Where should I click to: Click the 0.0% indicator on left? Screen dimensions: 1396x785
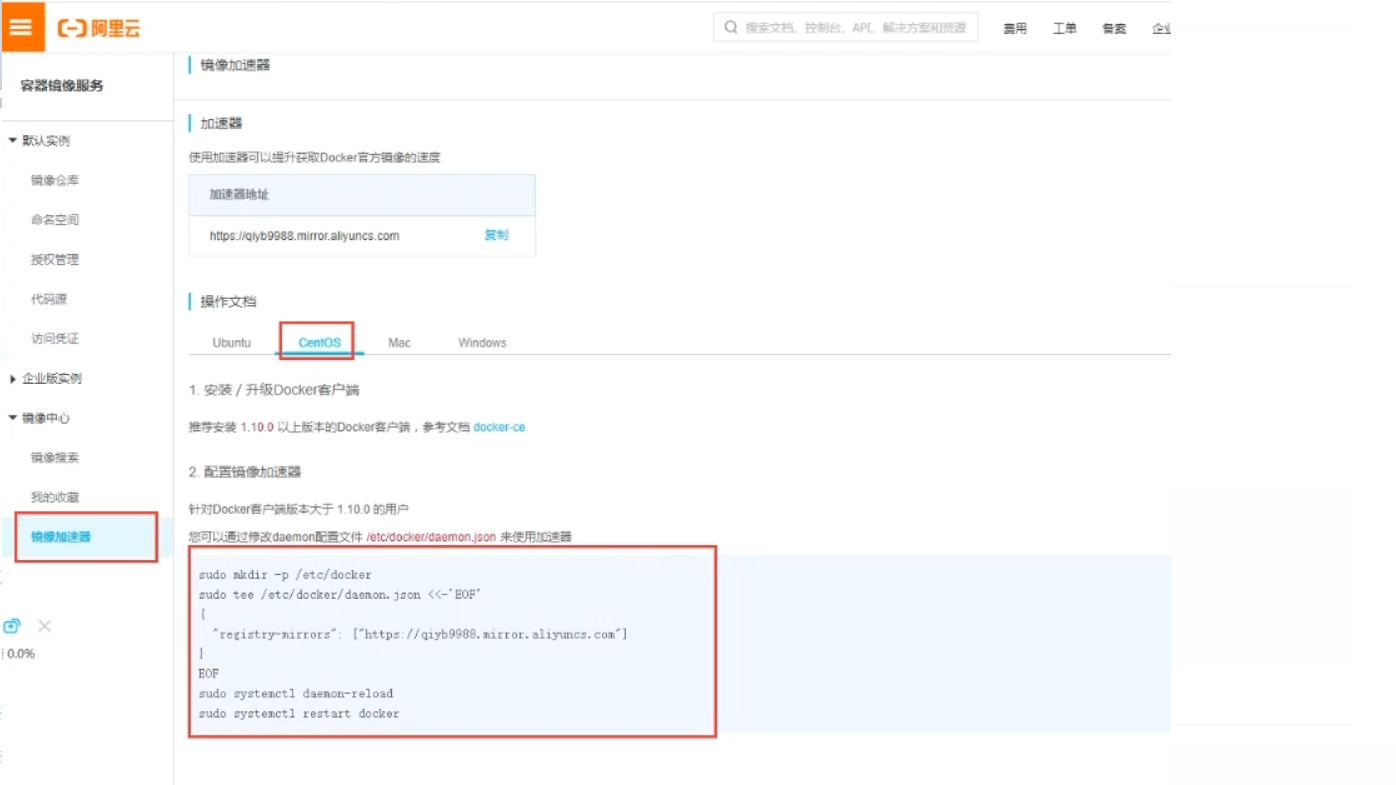point(21,653)
